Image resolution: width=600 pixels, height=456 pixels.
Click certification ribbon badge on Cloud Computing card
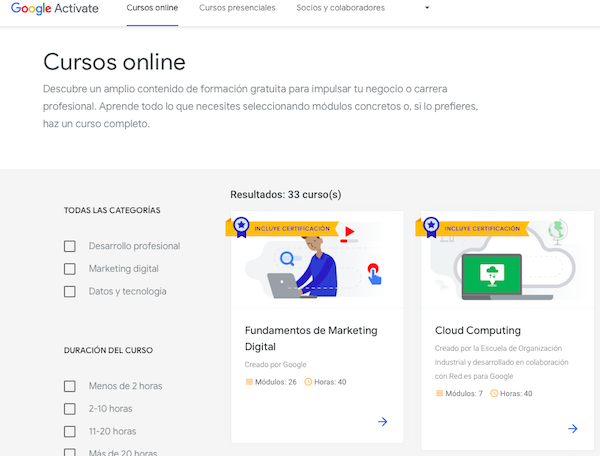(x=472, y=228)
